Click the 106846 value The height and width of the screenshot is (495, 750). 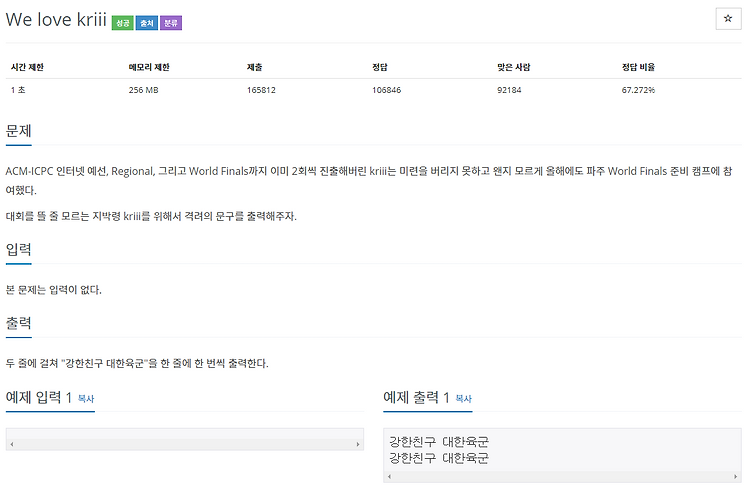(x=386, y=90)
